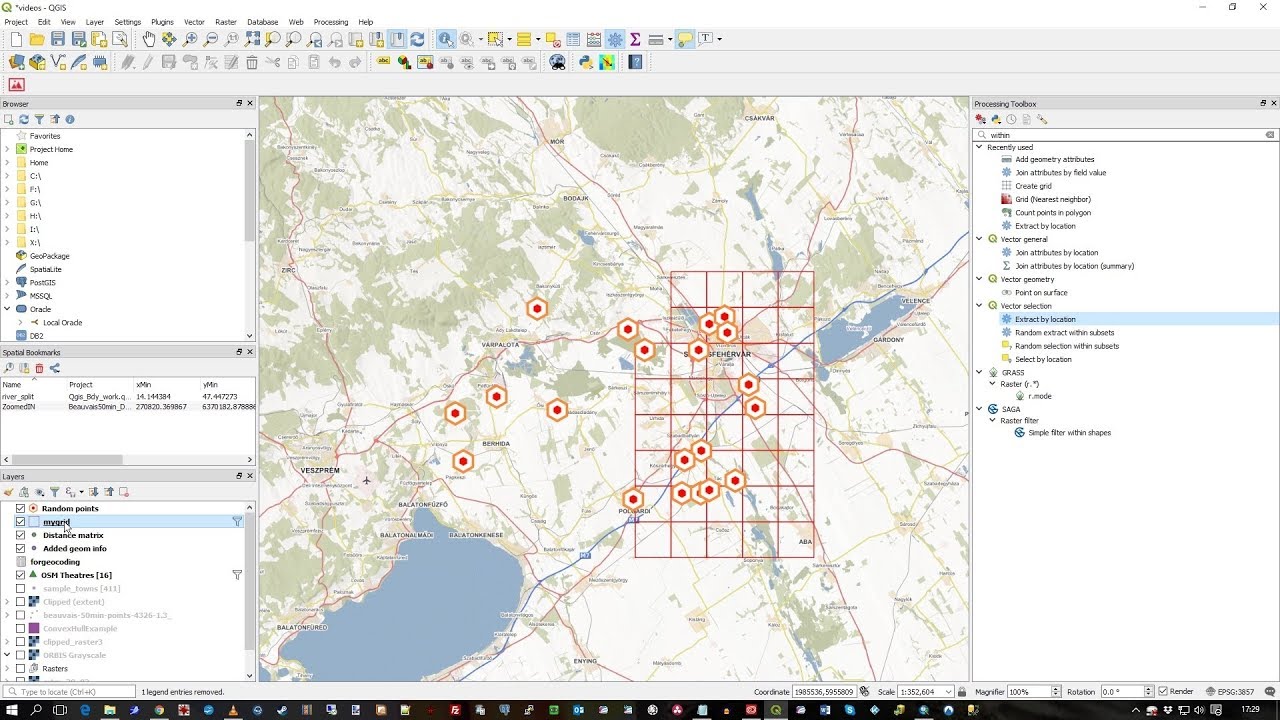Open the Field Calculator abacus icon
1280x720 pixels.
click(x=594, y=39)
